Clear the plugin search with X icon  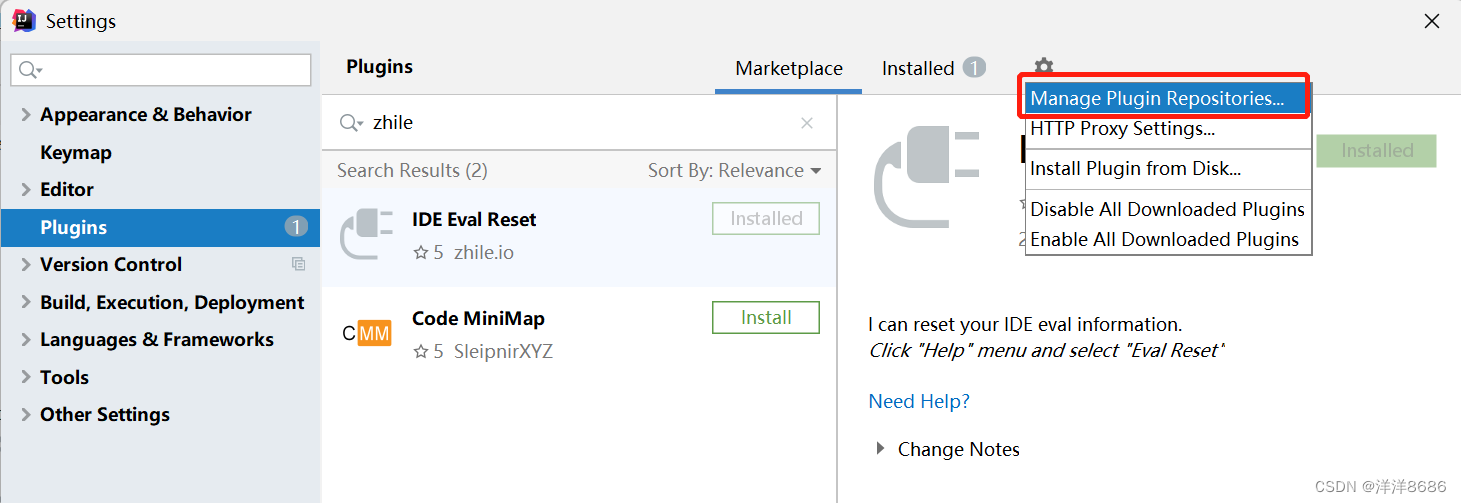point(807,123)
